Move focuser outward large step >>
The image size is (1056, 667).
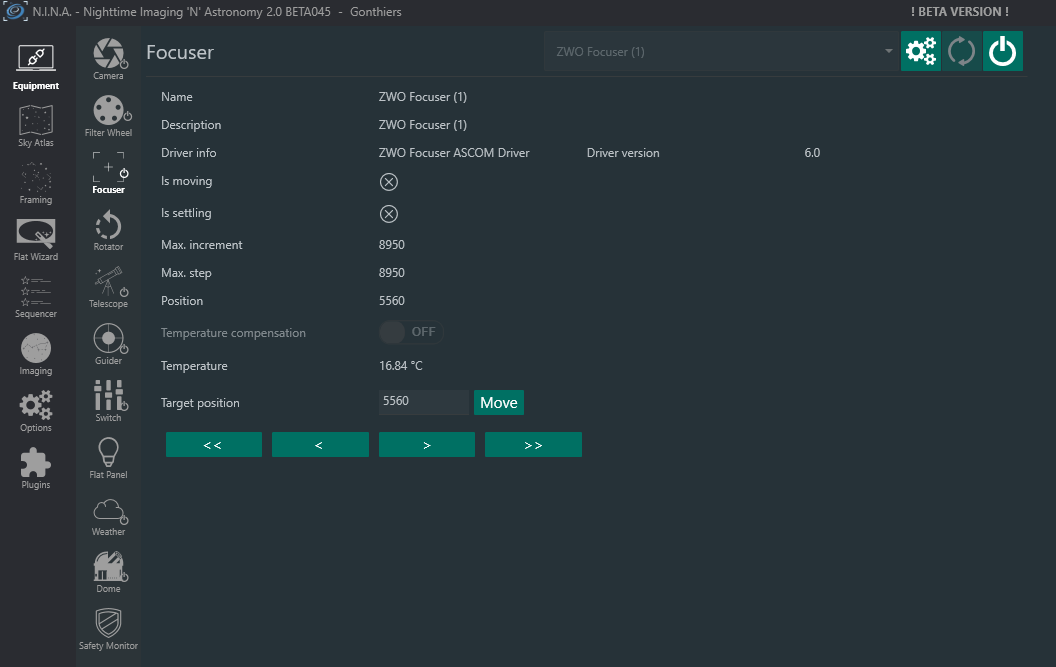533,445
